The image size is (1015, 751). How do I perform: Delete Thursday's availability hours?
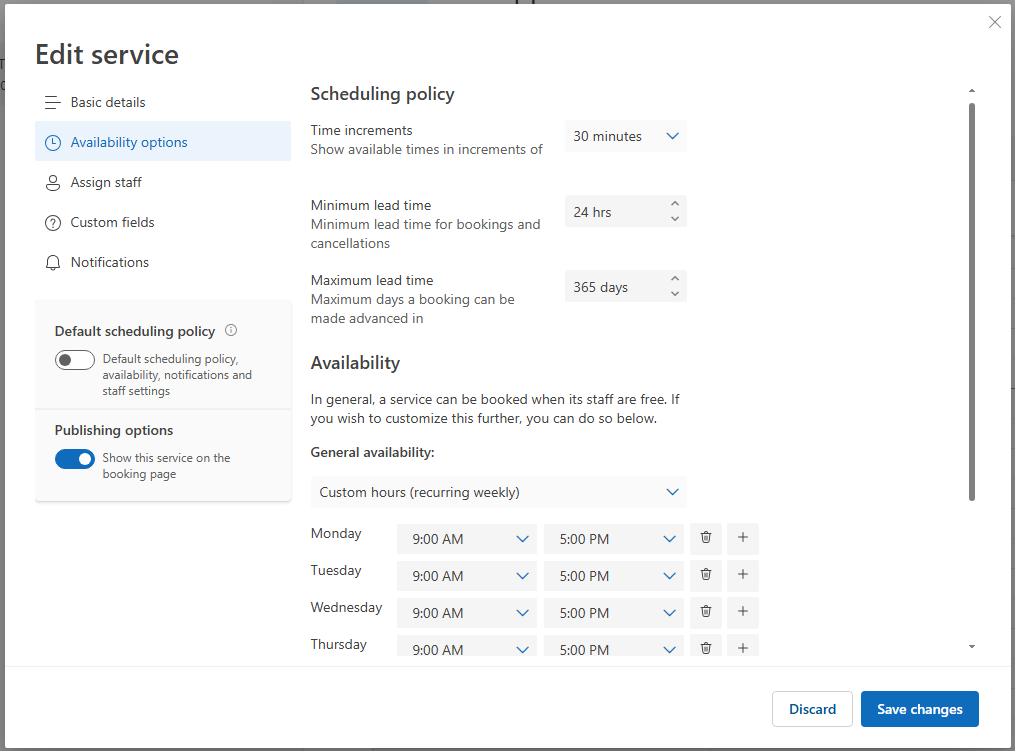pyautogui.click(x=706, y=648)
